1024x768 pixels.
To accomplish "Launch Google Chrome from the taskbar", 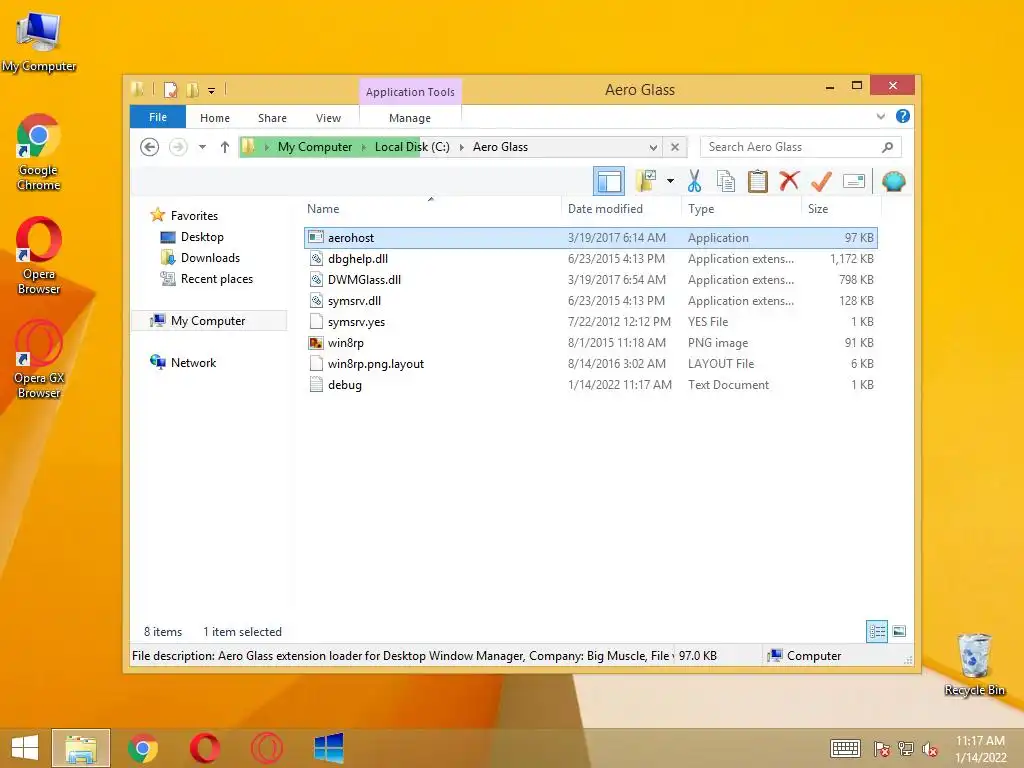I will point(143,748).
